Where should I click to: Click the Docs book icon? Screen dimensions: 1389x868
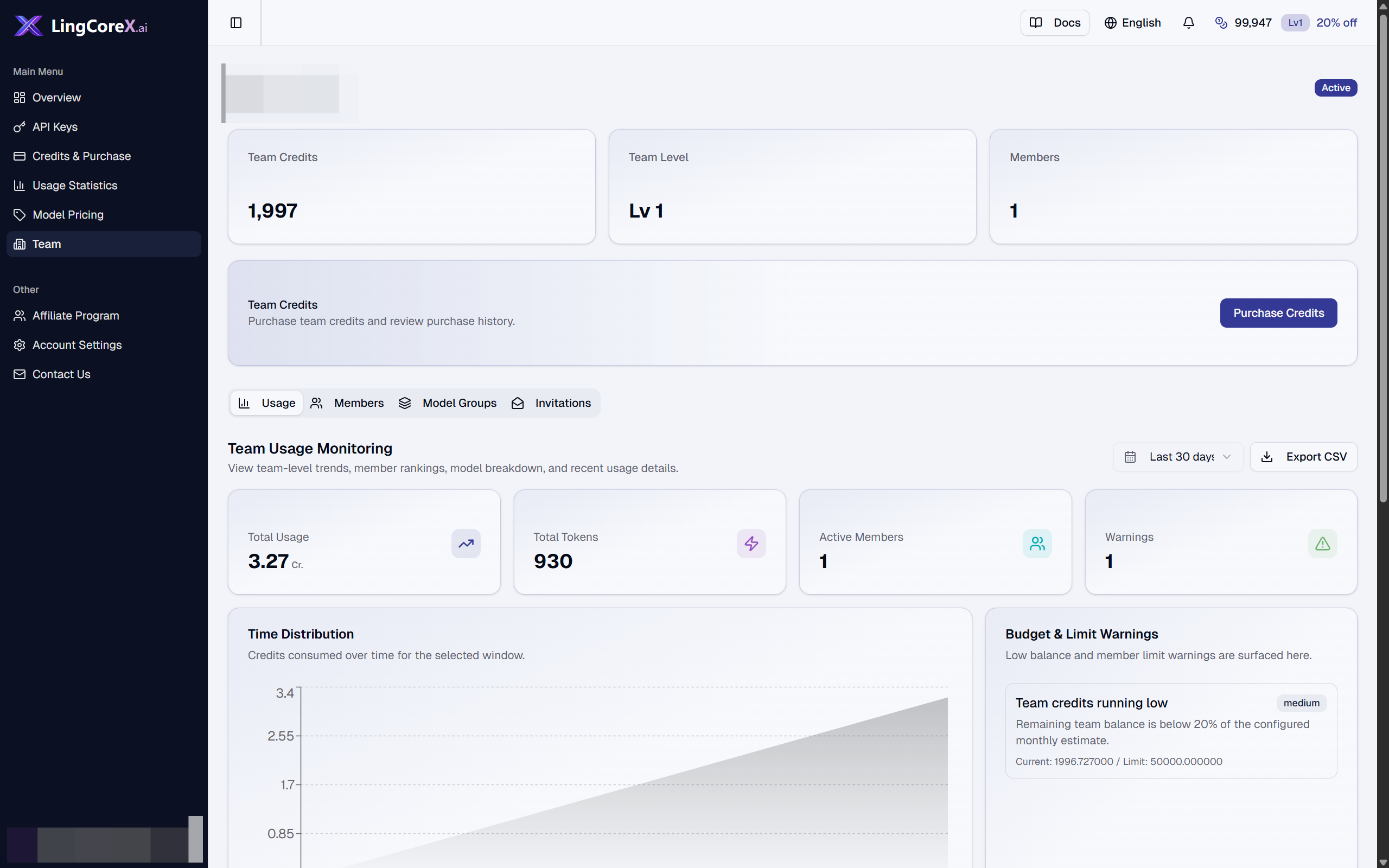pyautogui.click(x=1036, y=23)
